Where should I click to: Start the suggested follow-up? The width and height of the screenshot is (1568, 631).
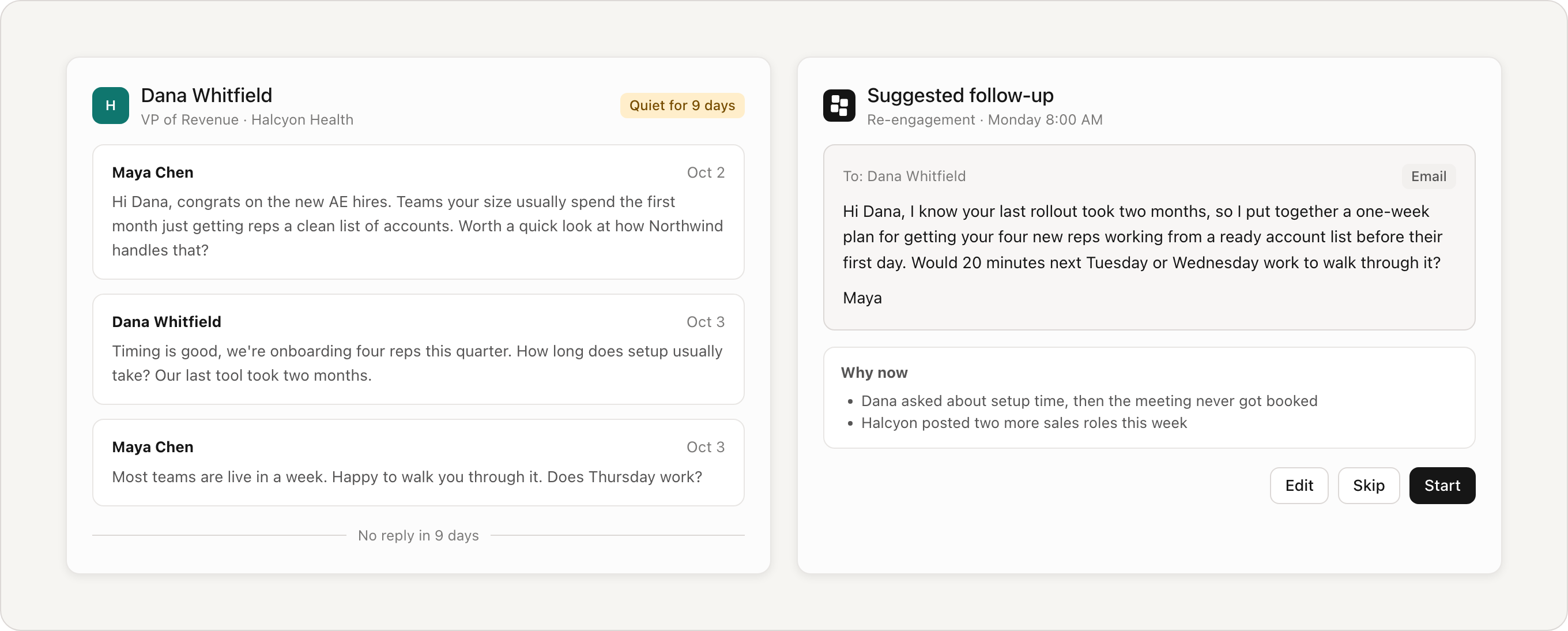click(1441, 486)
